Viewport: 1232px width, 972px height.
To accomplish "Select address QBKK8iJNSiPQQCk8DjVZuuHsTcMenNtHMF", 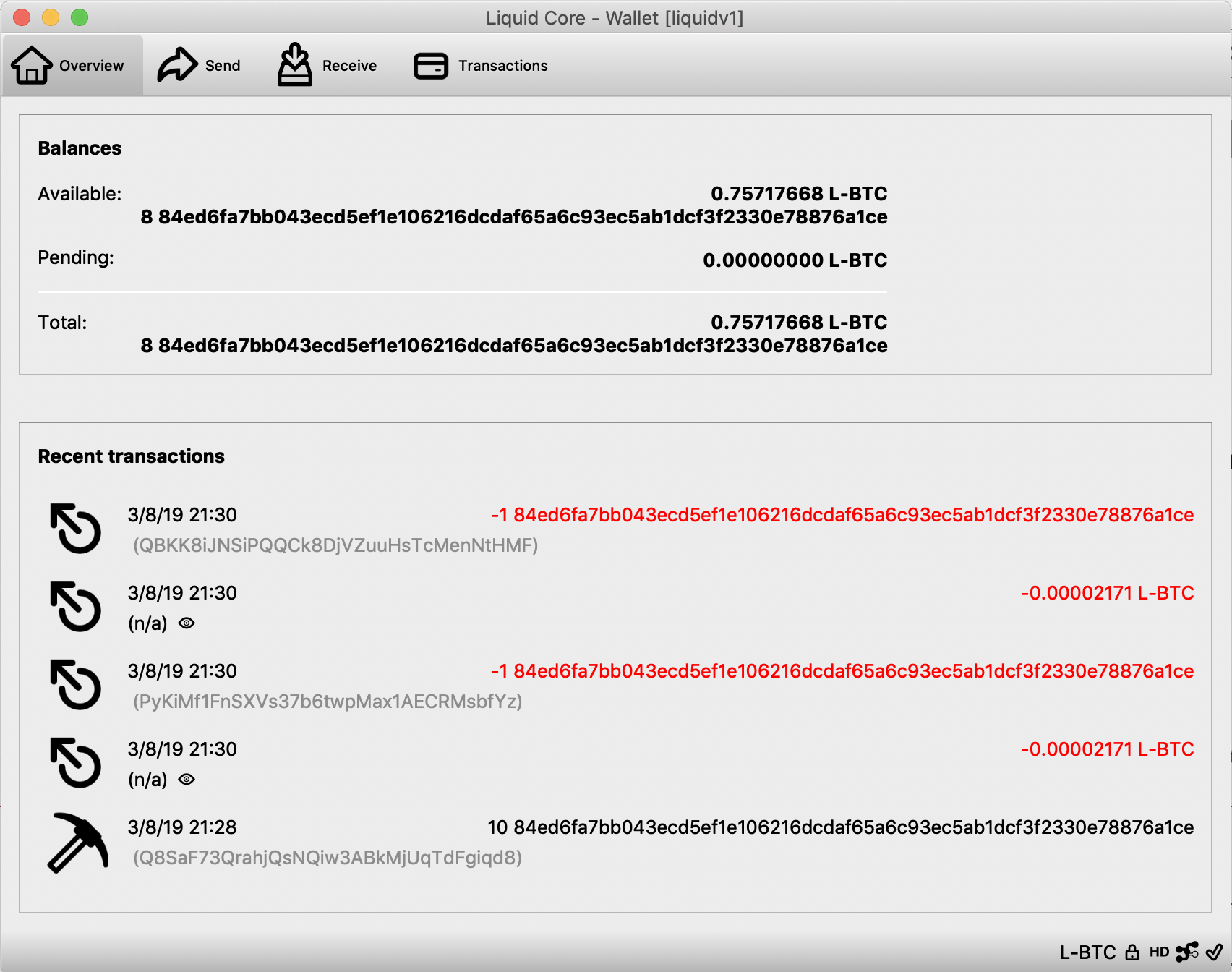I will [335, 545].
